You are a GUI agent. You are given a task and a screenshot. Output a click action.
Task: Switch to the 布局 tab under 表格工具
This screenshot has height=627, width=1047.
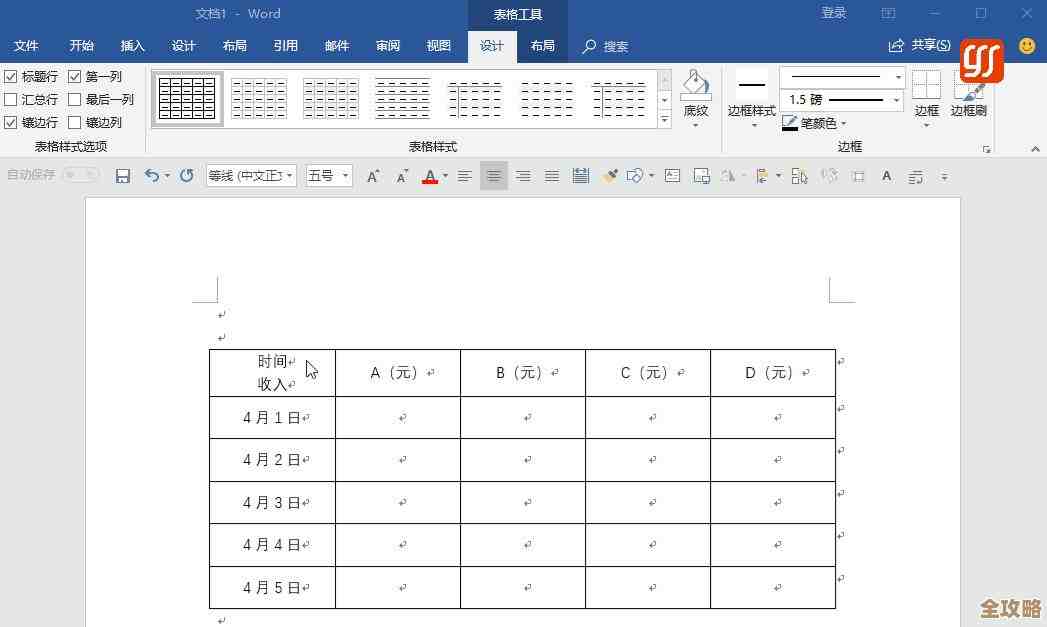coord(543,46)
